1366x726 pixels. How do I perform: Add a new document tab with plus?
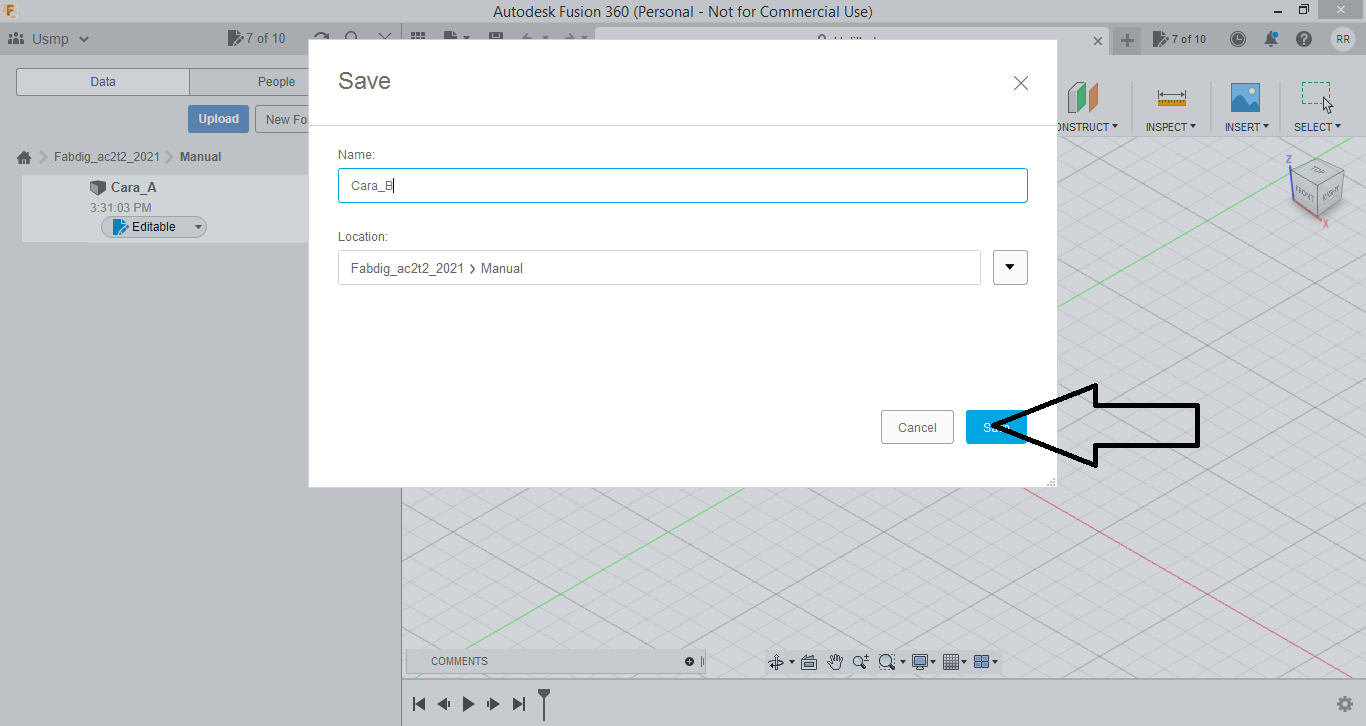coord(1127,40)
